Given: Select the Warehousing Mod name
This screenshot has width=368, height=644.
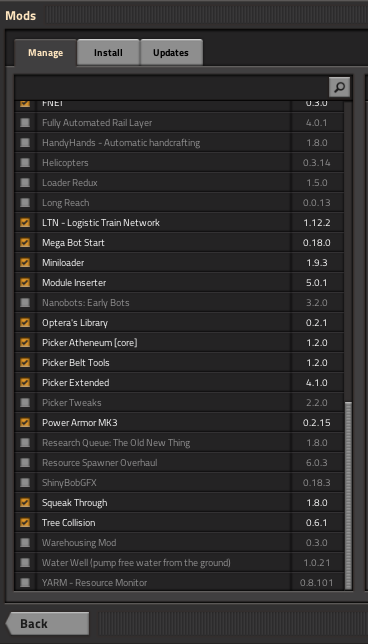Looking at the screenshot, I should click(x=79, y=543).
